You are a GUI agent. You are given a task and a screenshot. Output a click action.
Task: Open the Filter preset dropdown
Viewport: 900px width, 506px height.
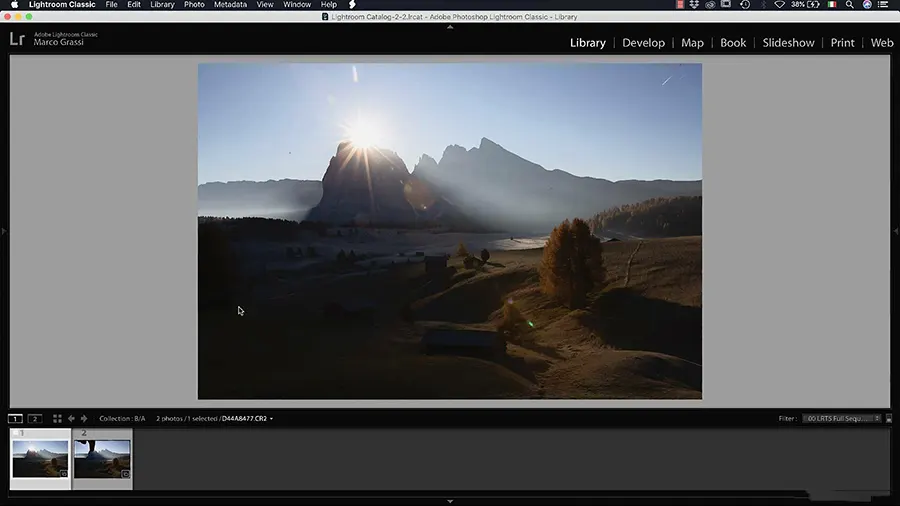click(x=842, y=418)
